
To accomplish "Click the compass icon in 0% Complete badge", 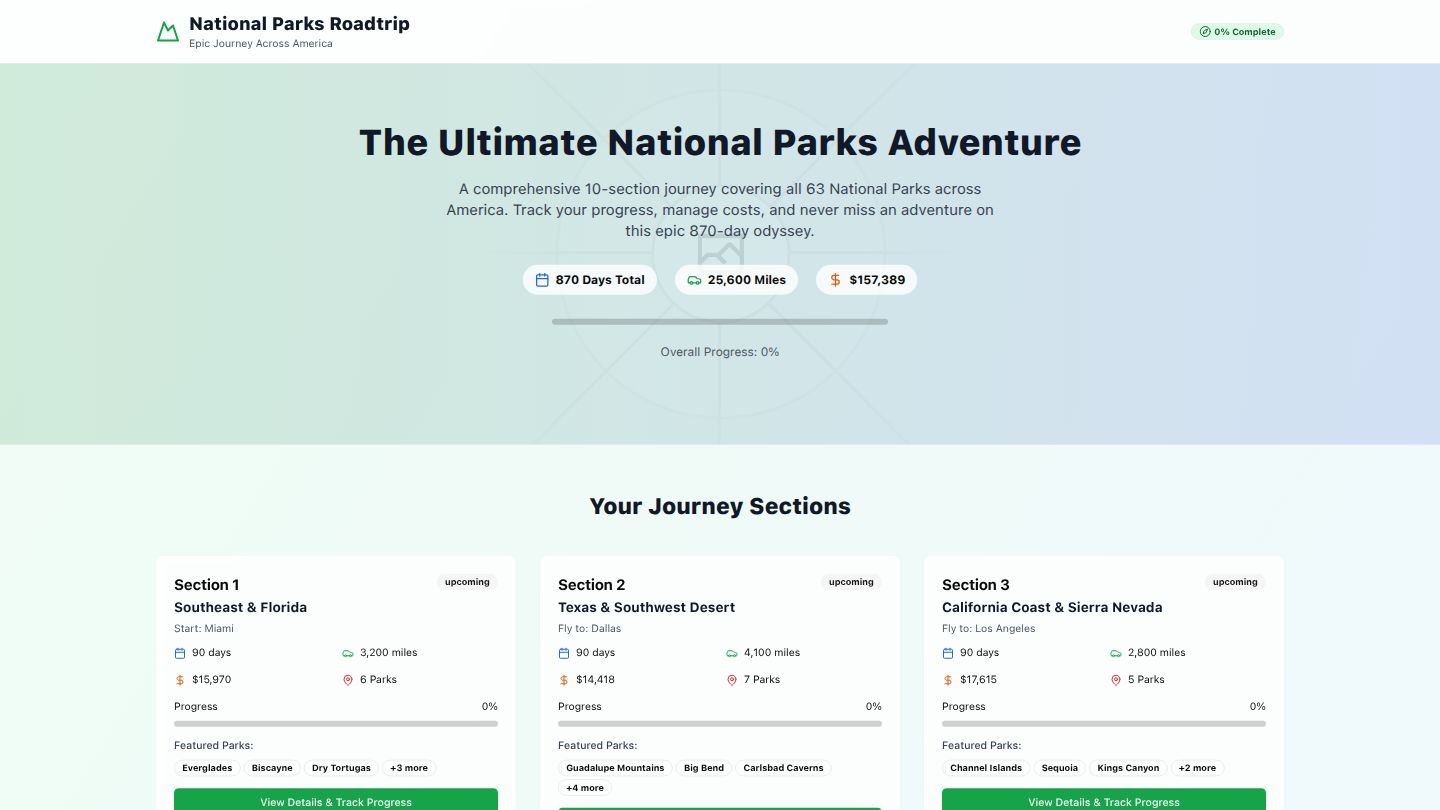I will (1205, 32).
